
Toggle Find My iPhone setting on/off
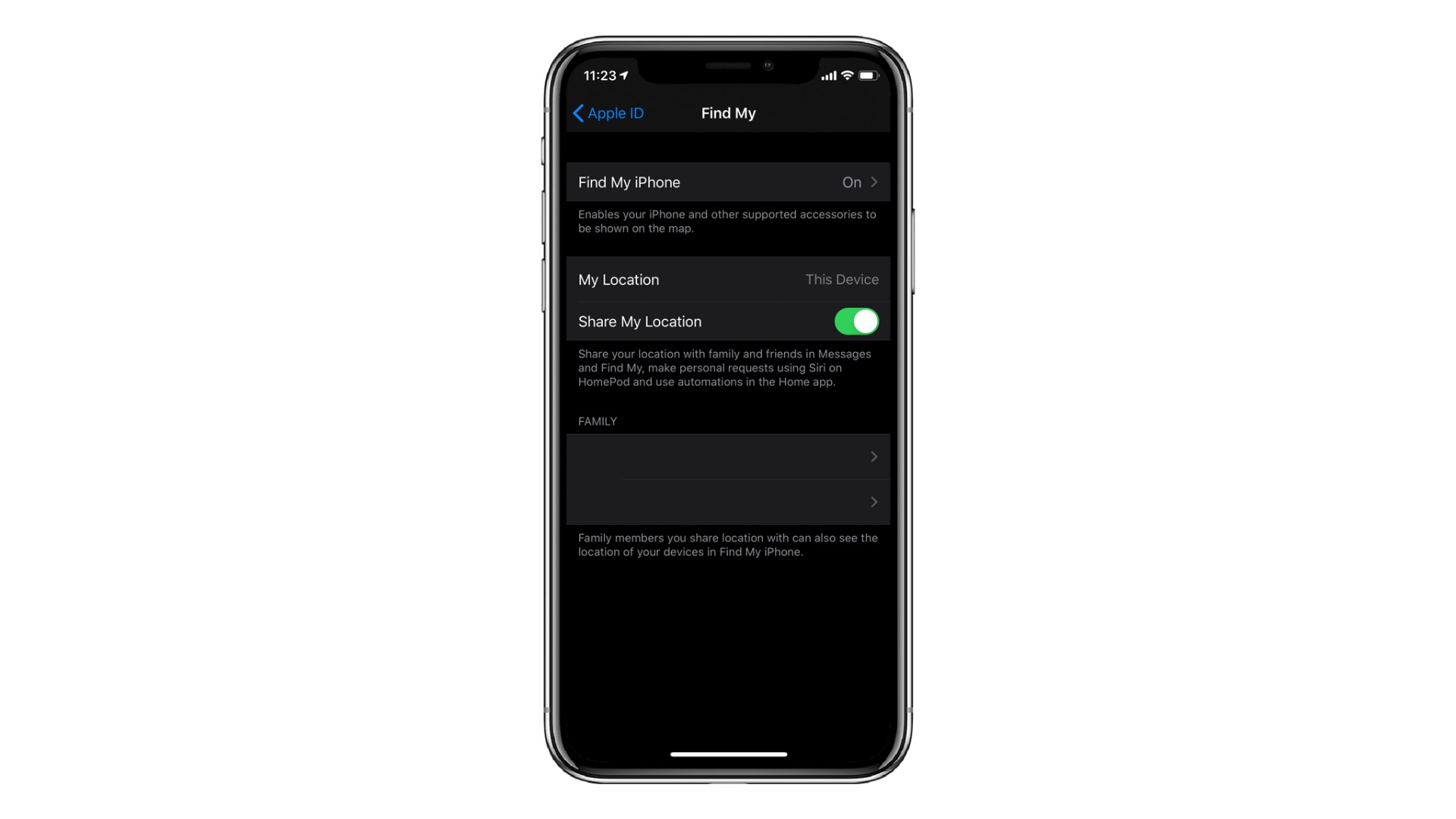728,181
